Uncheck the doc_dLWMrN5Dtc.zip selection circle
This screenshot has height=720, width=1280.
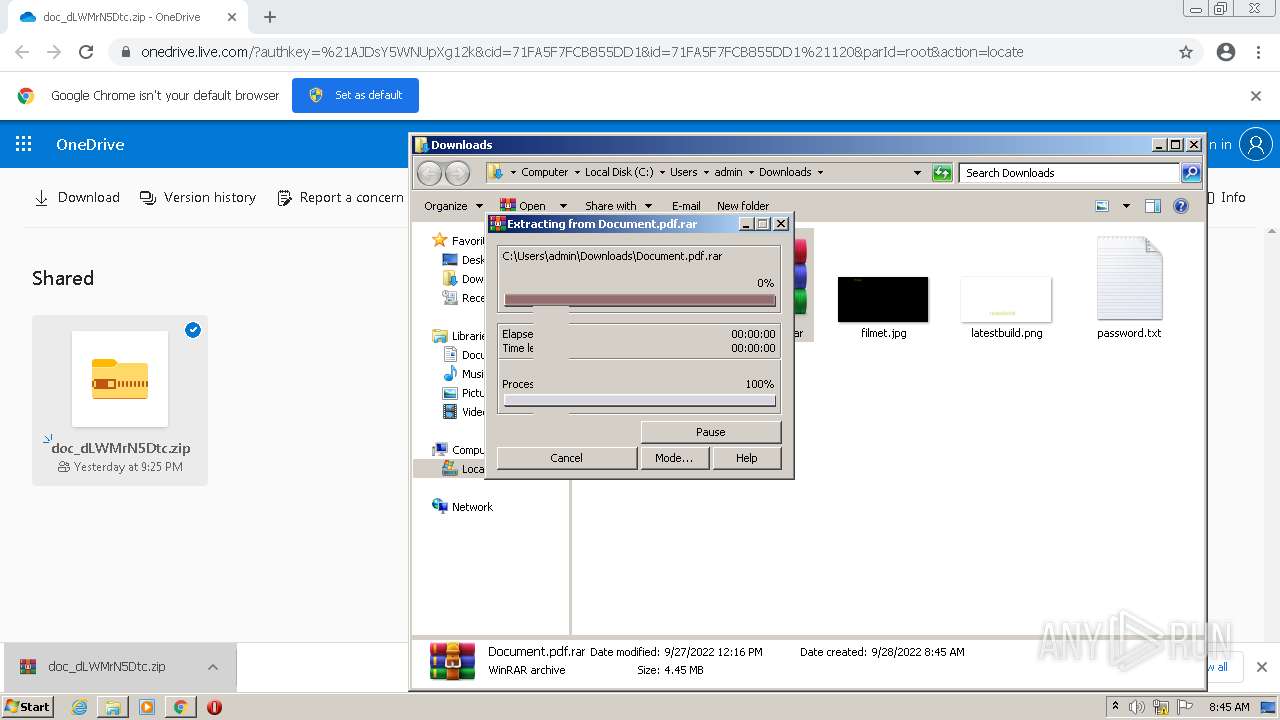193,330
